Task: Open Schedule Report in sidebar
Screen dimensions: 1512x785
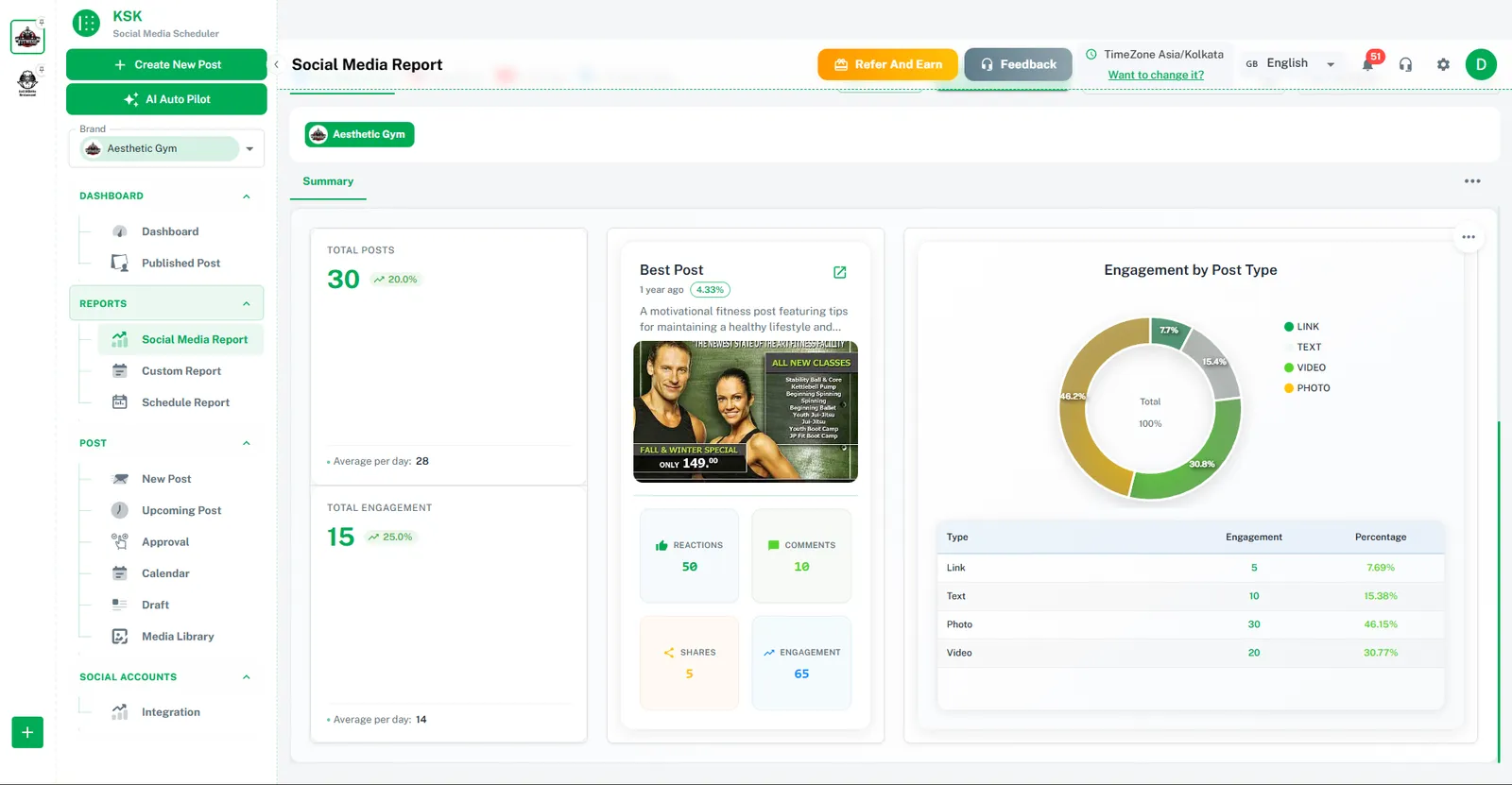Action: [x=185, y=402]
